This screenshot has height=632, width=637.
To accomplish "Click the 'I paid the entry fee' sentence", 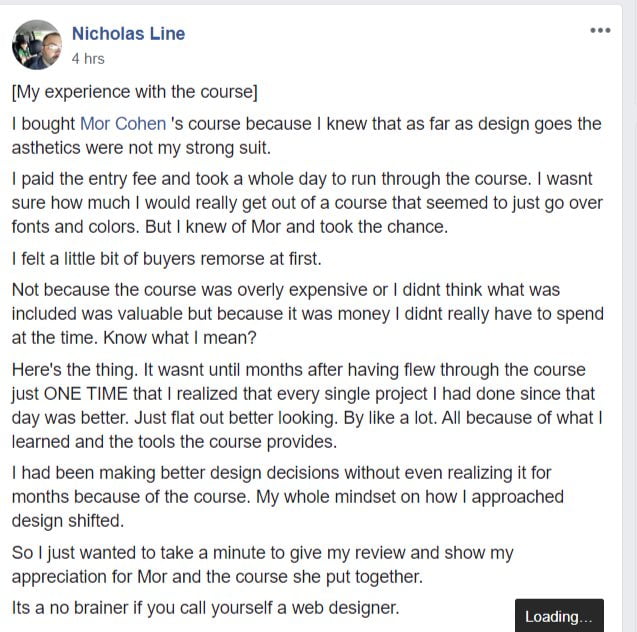I will click(271, 179).
